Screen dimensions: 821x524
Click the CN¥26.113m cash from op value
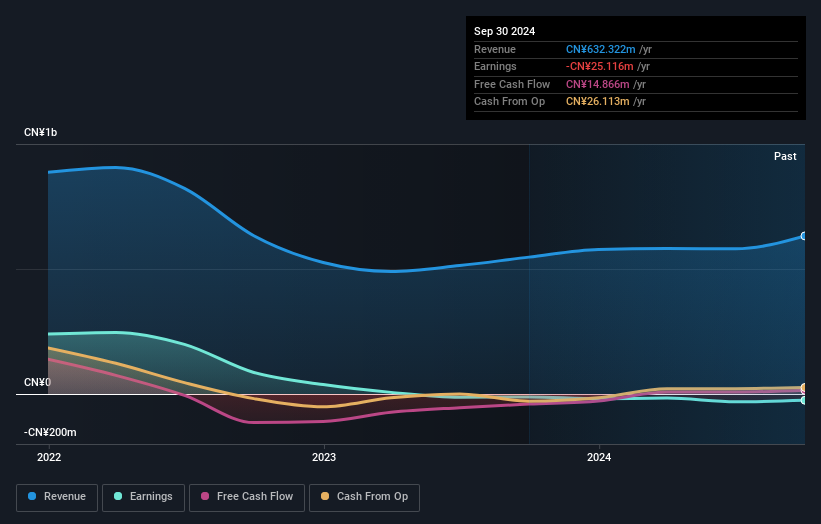(x=597, y=102)
